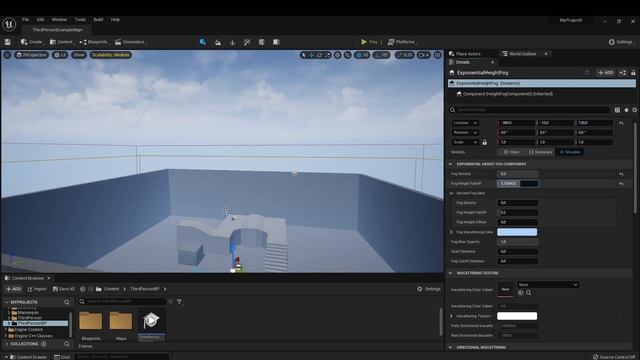
Task: Choose the viewport rotate gizmo tool
Action: (x=319, y=55)
